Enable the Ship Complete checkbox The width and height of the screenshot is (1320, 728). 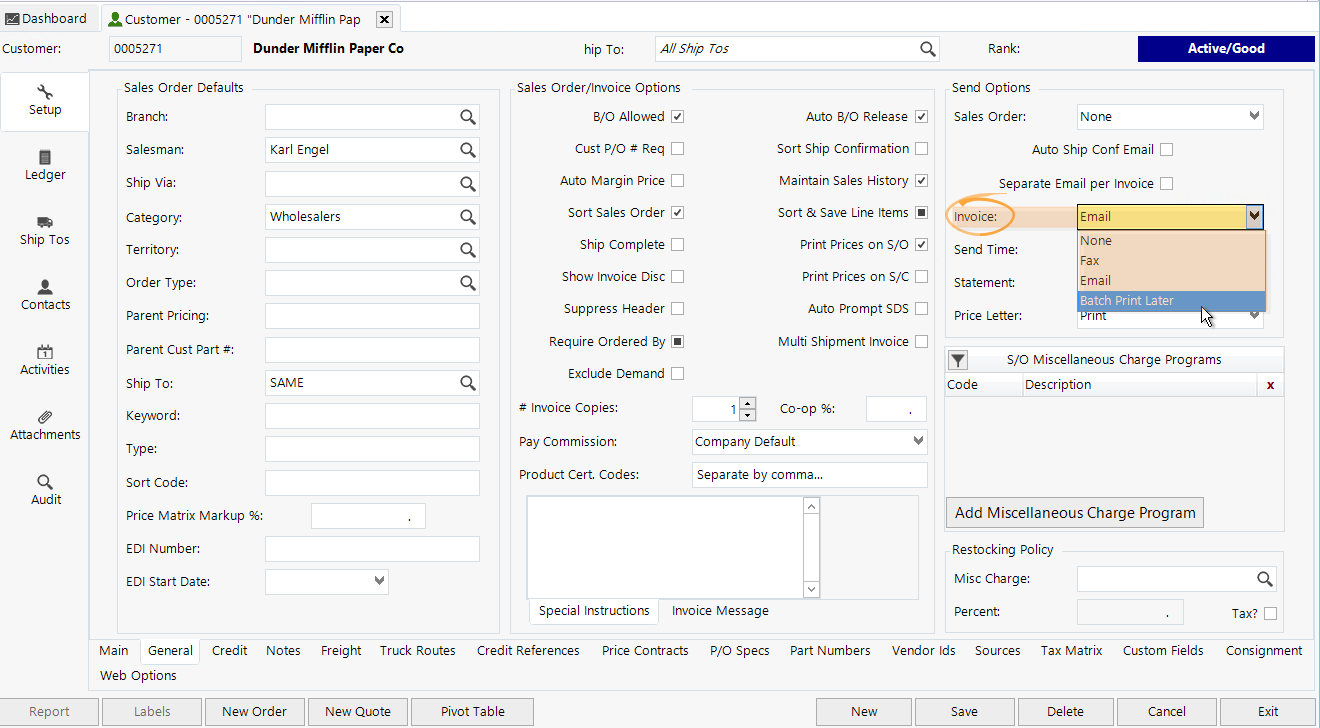tap(678, 244)
